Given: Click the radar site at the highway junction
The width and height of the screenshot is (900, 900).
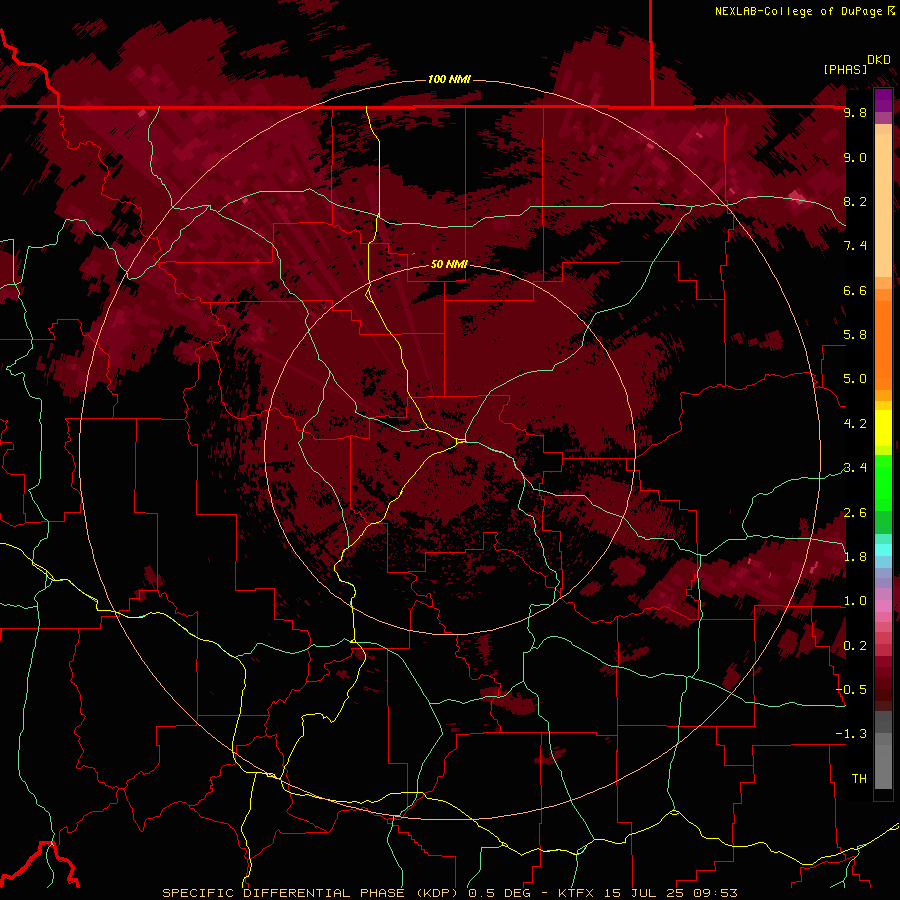Looking at the screenshot, I should coord(461,440).
